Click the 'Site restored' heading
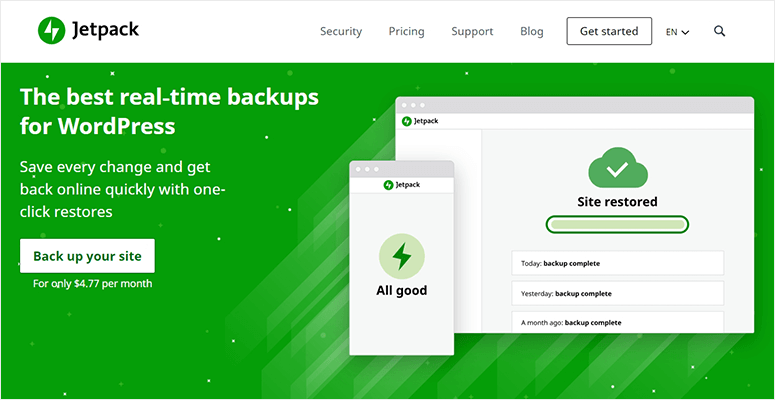Image resolution: width=775 pixels, height=400 pixels. pyautogui.click(x=617, y=202)
